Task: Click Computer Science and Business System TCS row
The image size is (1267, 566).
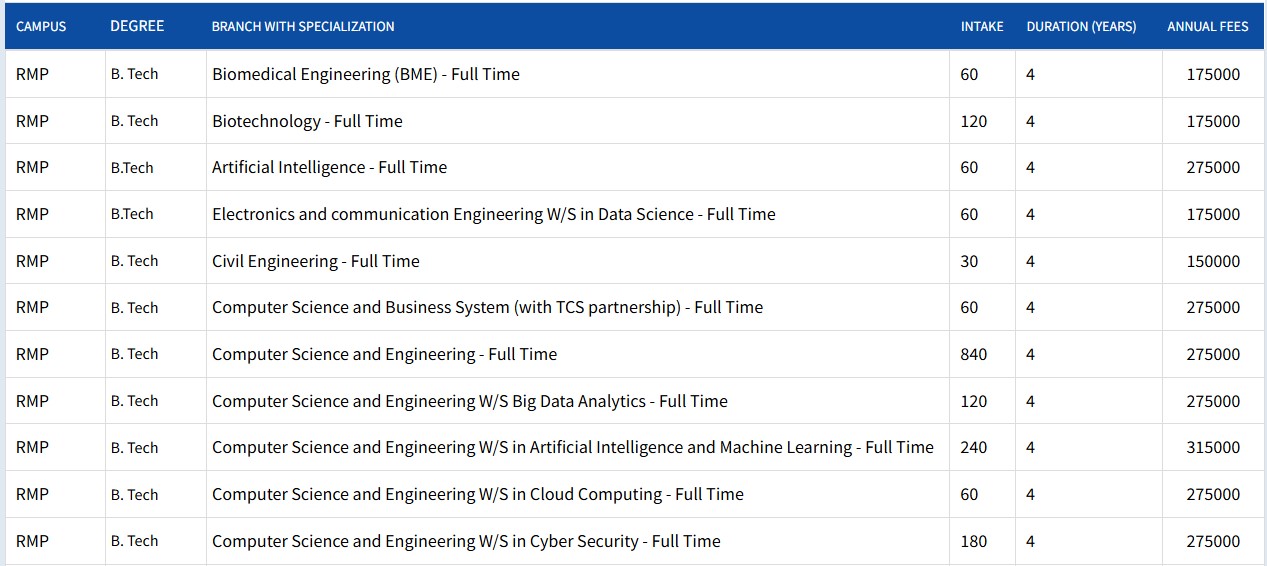Action: pyautogui.click(x=487, y=307)
